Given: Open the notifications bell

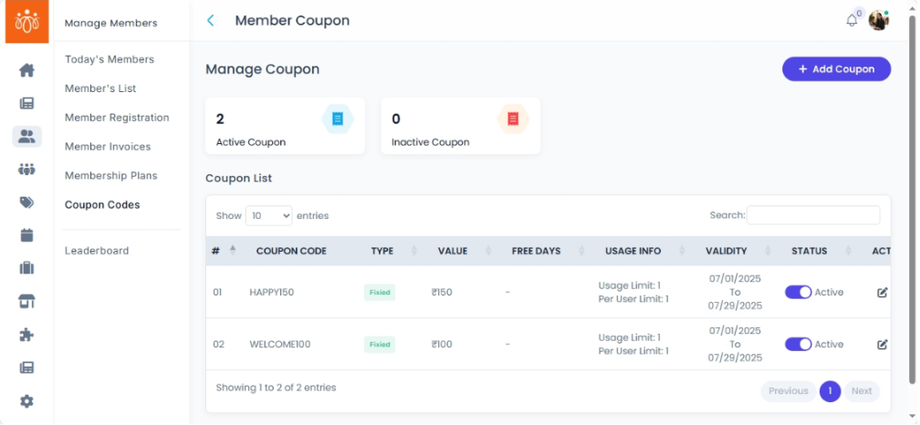Looking at the screenshot, I should point(852,20).
